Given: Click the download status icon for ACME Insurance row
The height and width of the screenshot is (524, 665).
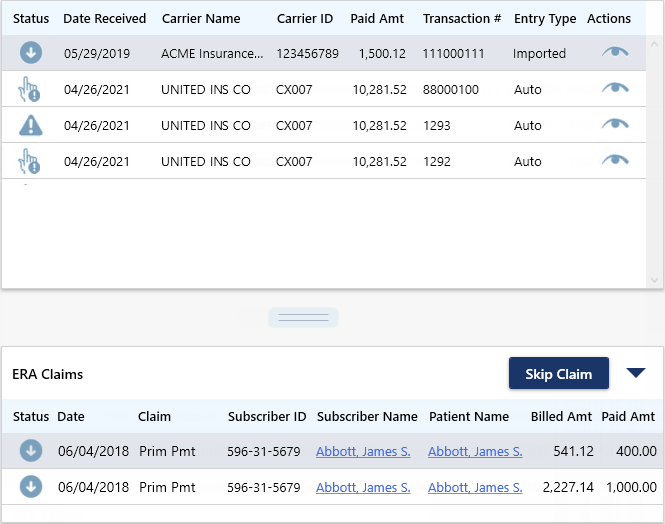Looking at the screenshot, I should coord(31,53).
